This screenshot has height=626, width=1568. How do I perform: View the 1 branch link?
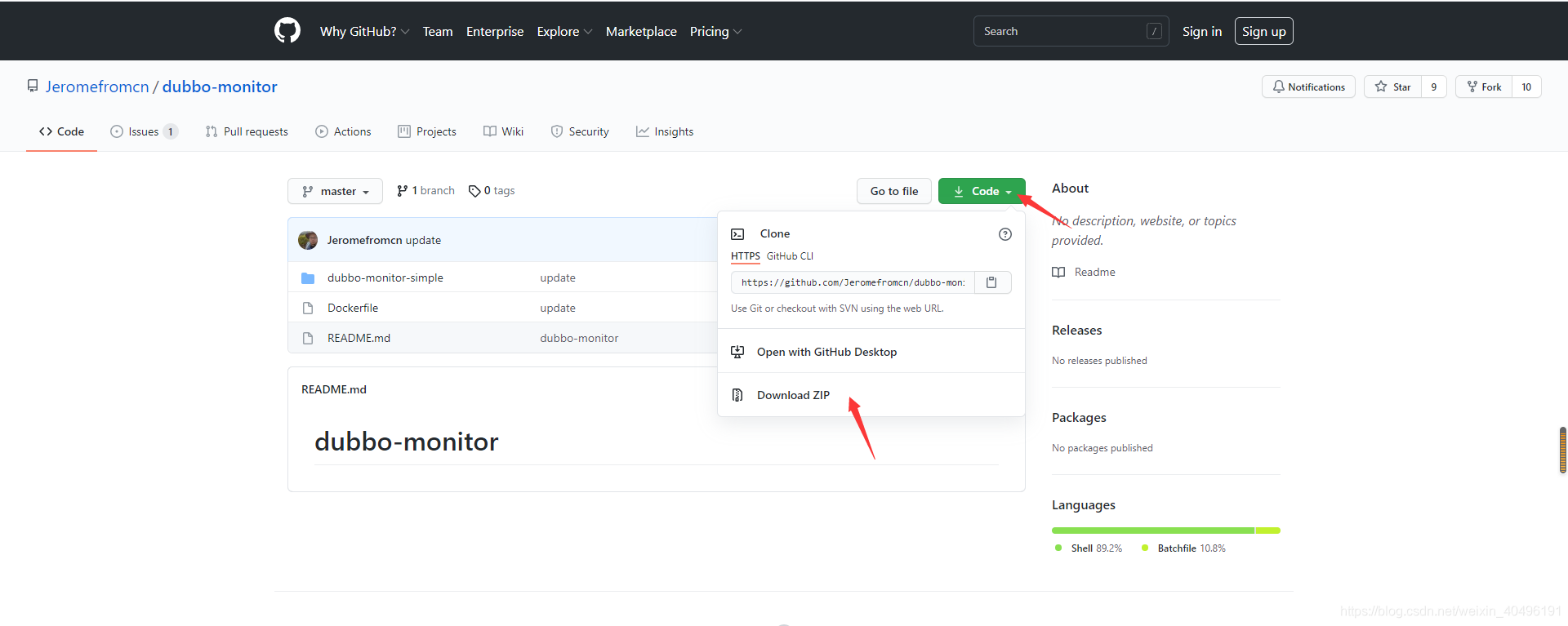pos(425,190)
